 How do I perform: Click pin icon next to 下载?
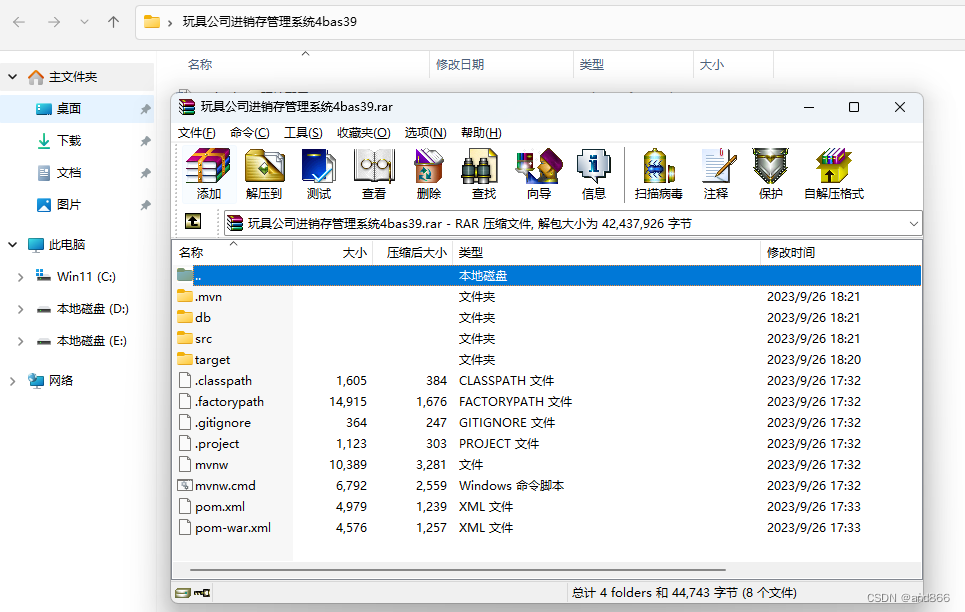point(145,141)
